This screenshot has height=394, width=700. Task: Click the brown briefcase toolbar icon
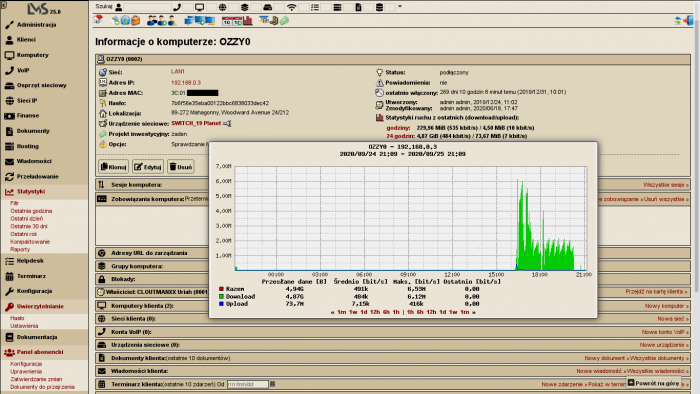tap(135, 21)
